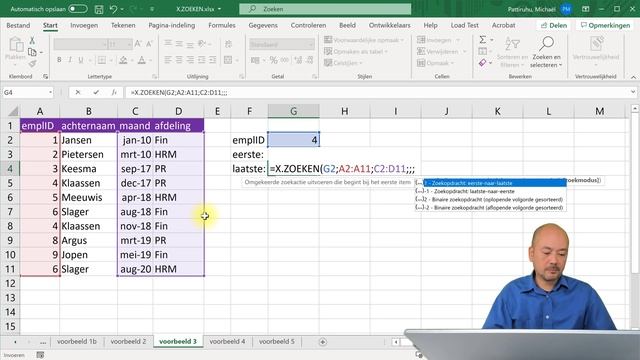Open the Opmaak cells dropdown
The height and width of the screenshot is (360, 640).
coord(435,63)
